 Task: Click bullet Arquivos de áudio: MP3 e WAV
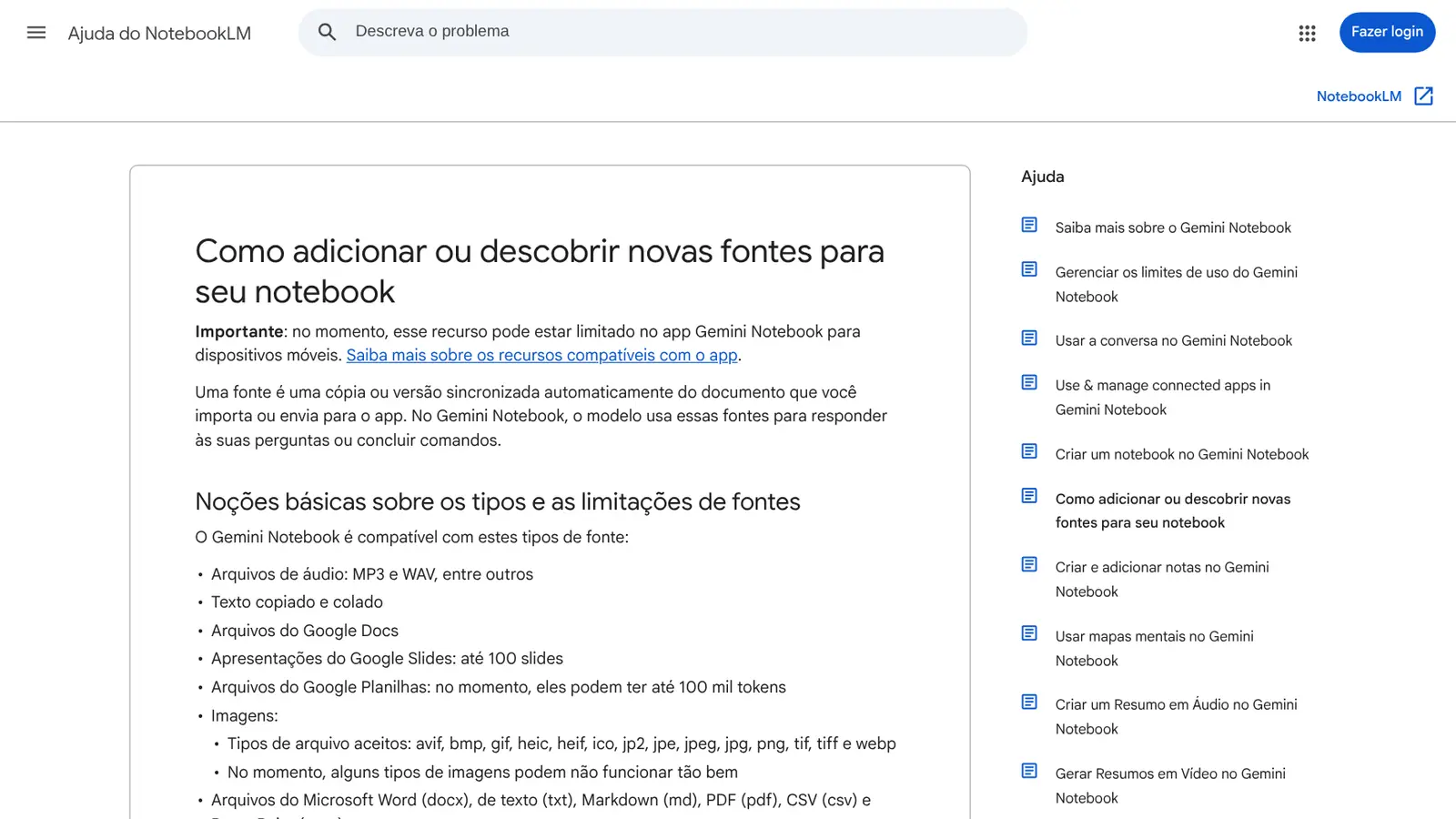point(372,574)
